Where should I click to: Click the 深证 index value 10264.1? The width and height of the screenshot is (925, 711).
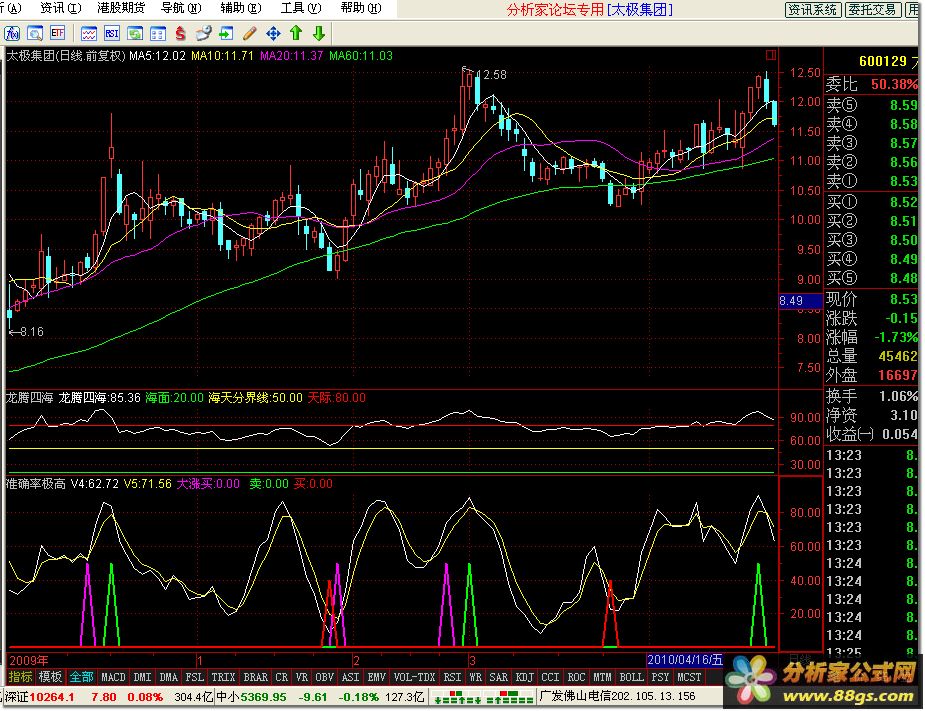(52, 697)
